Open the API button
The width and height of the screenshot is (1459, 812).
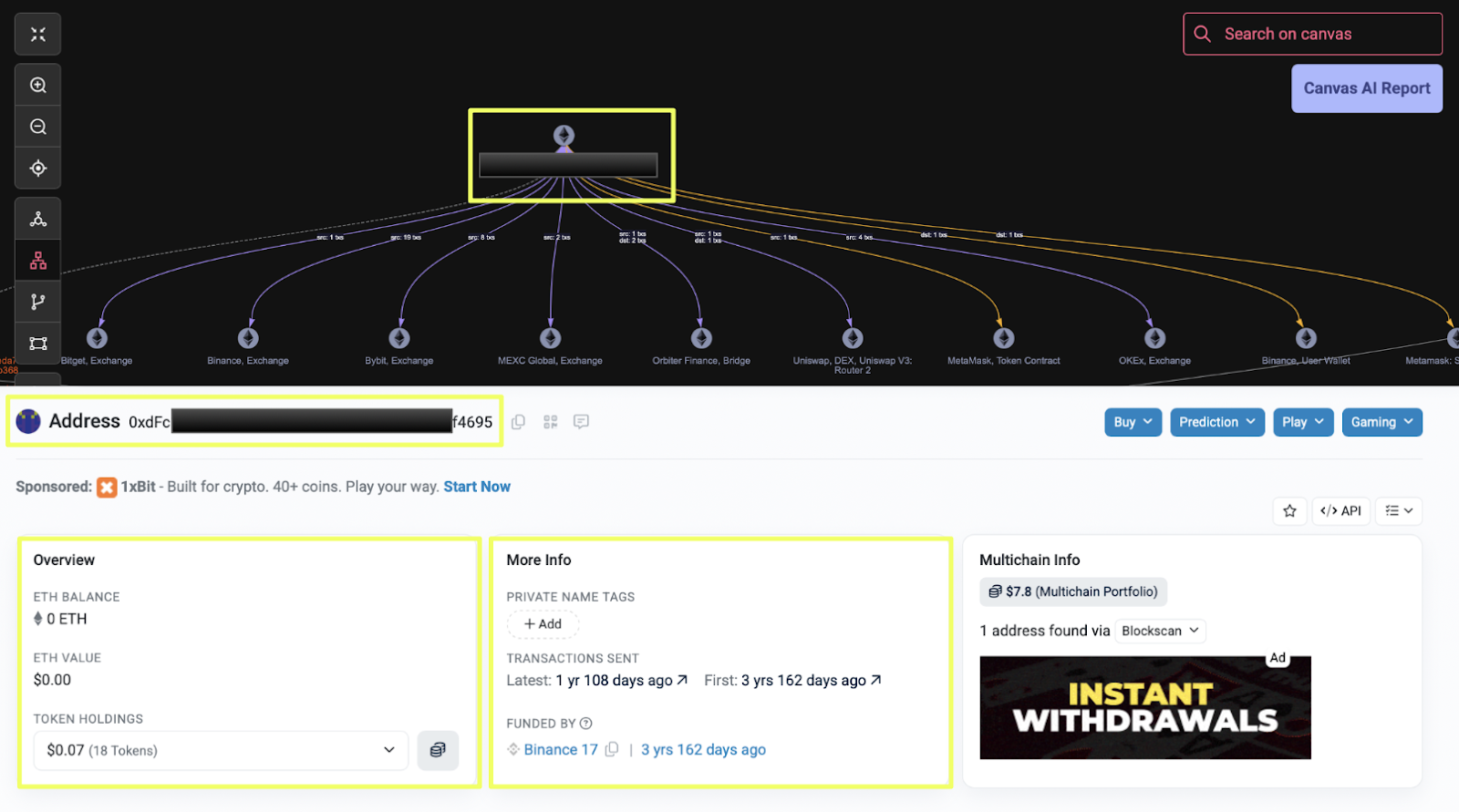coord(1340,511)
